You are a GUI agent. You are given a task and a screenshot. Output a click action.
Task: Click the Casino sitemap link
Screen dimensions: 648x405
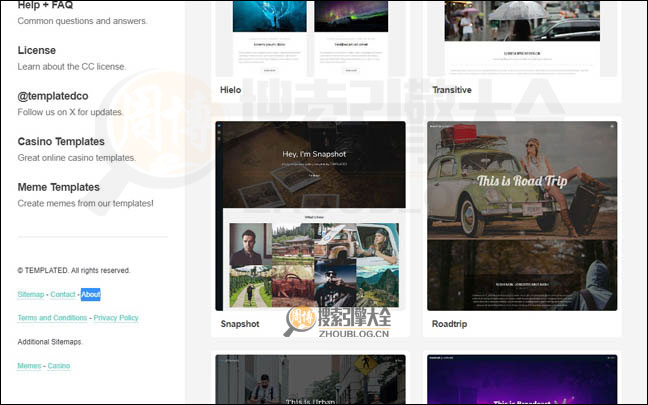click(x=59, y=366)
